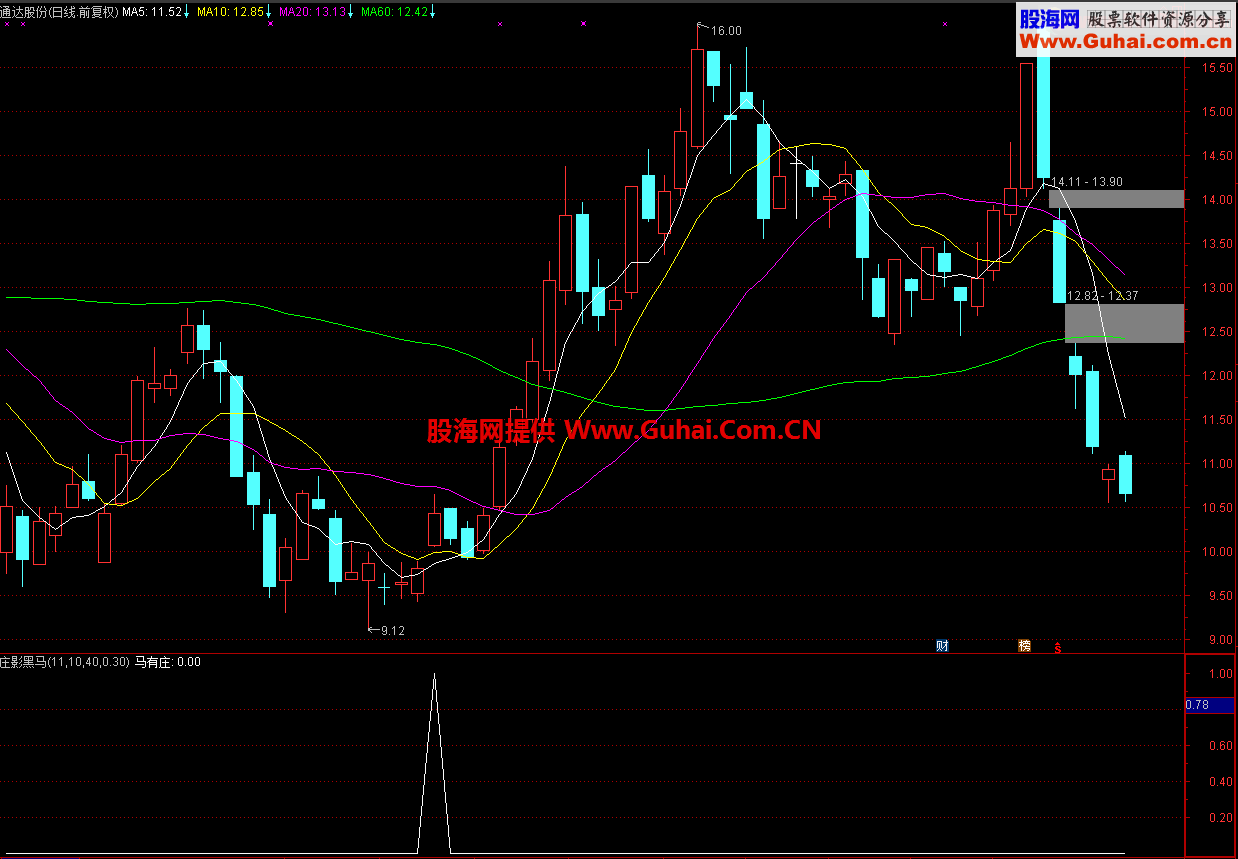The height and width of the screenshot is (859, 1238).
Task: Select the white MA5: 11.52 label
Action: point(151,12)
